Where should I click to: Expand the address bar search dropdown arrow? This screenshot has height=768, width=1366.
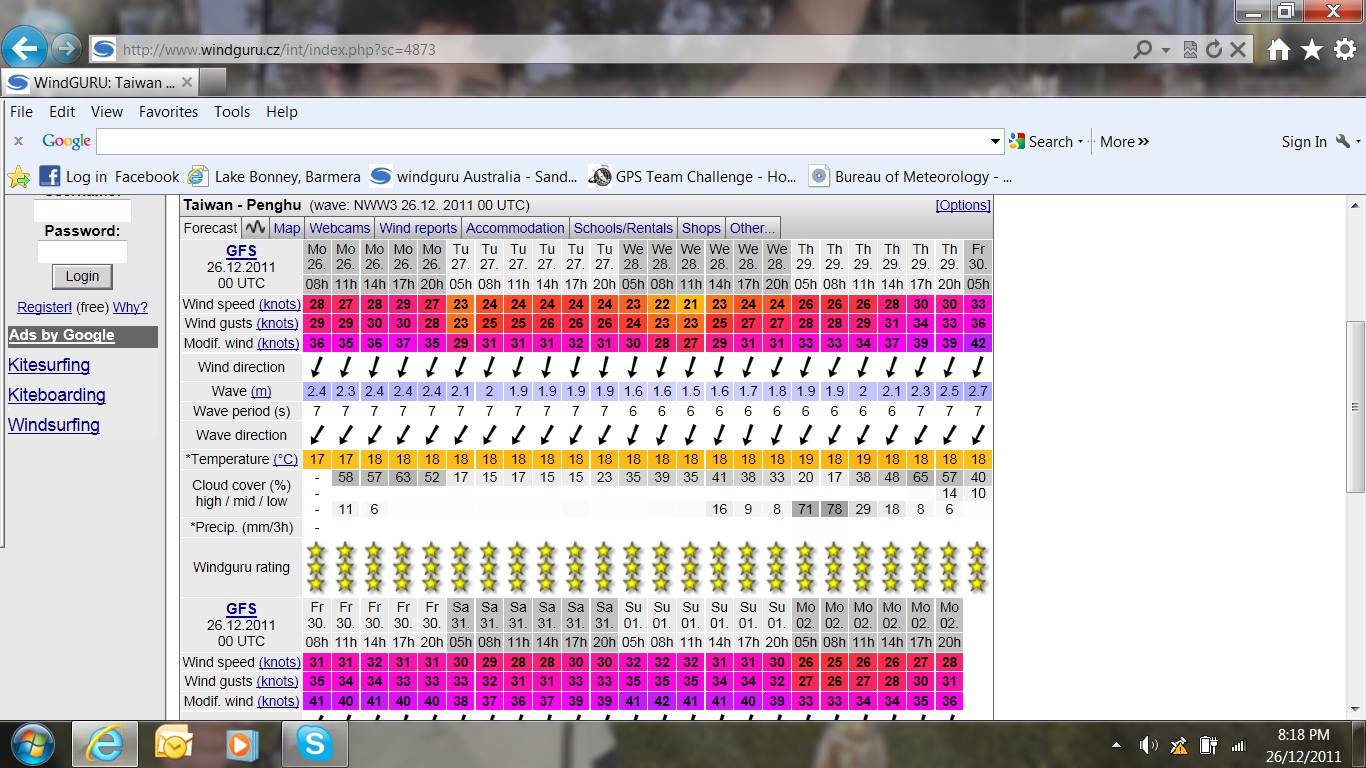(1166, 50)
